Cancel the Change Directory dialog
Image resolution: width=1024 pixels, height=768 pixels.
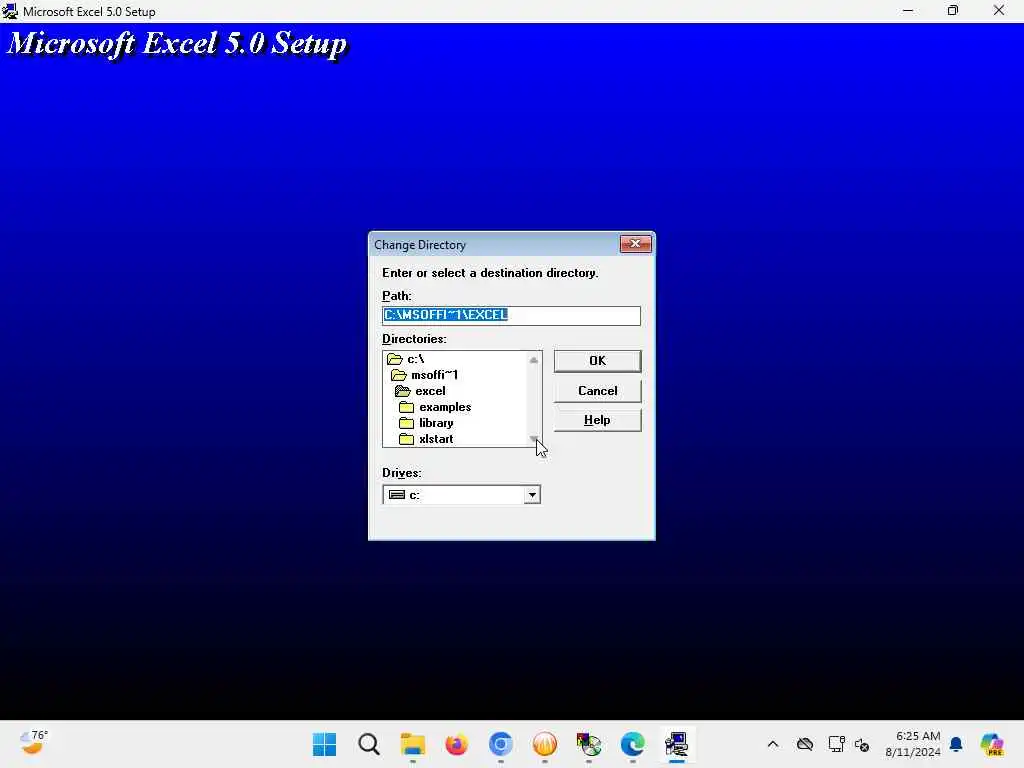[x=597, y=391]
